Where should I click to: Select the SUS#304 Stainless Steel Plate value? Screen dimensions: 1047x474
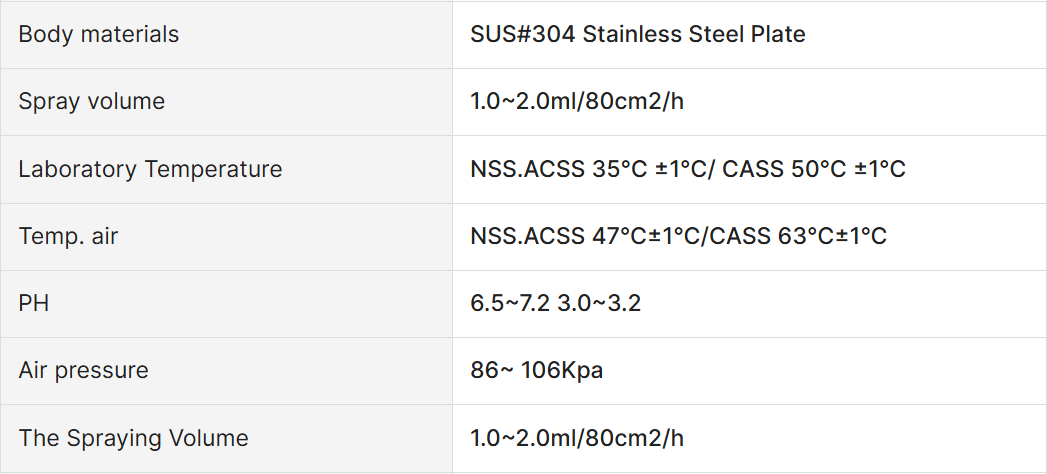pos(638,34)
